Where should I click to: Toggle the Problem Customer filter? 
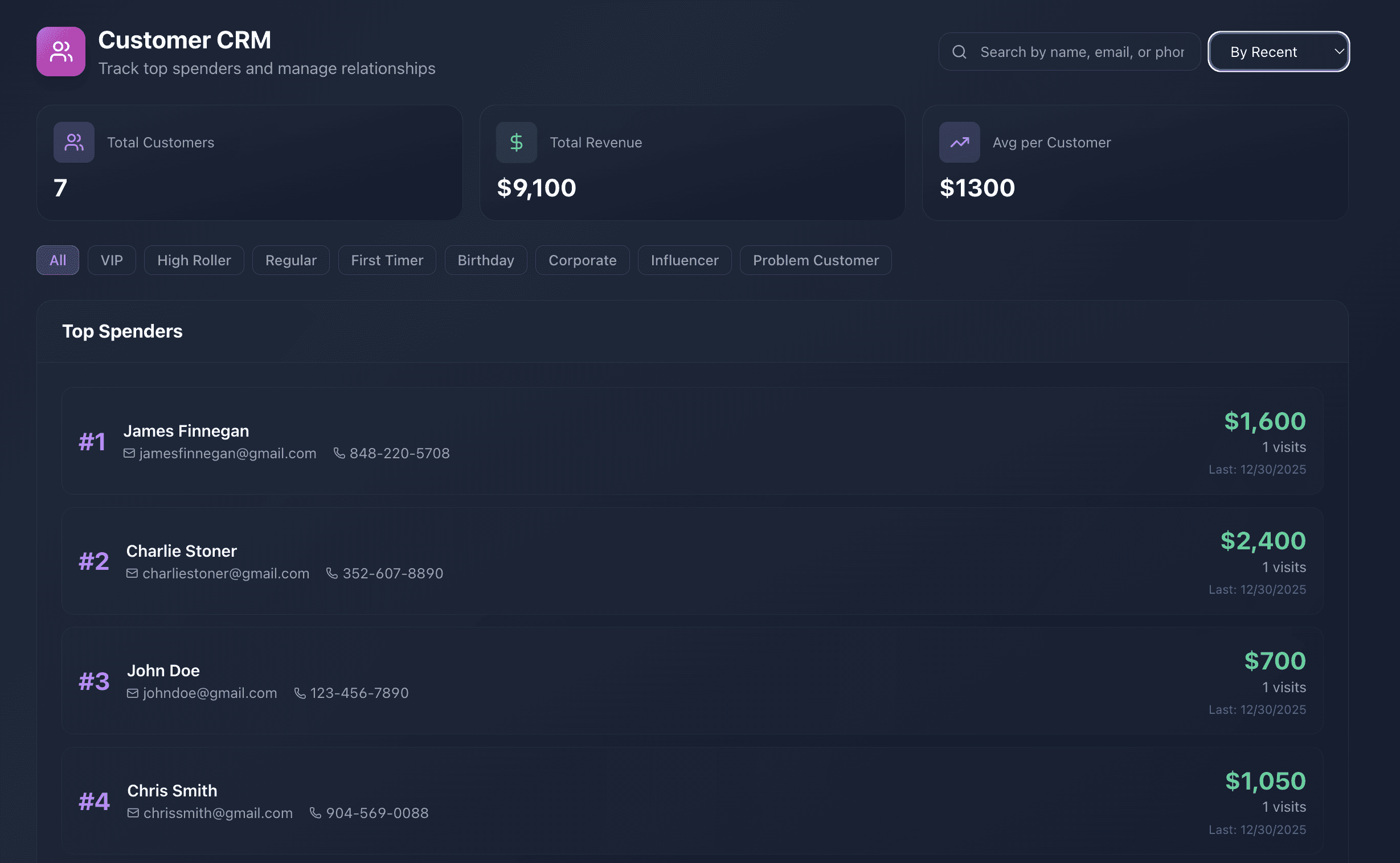coord(815,260)
